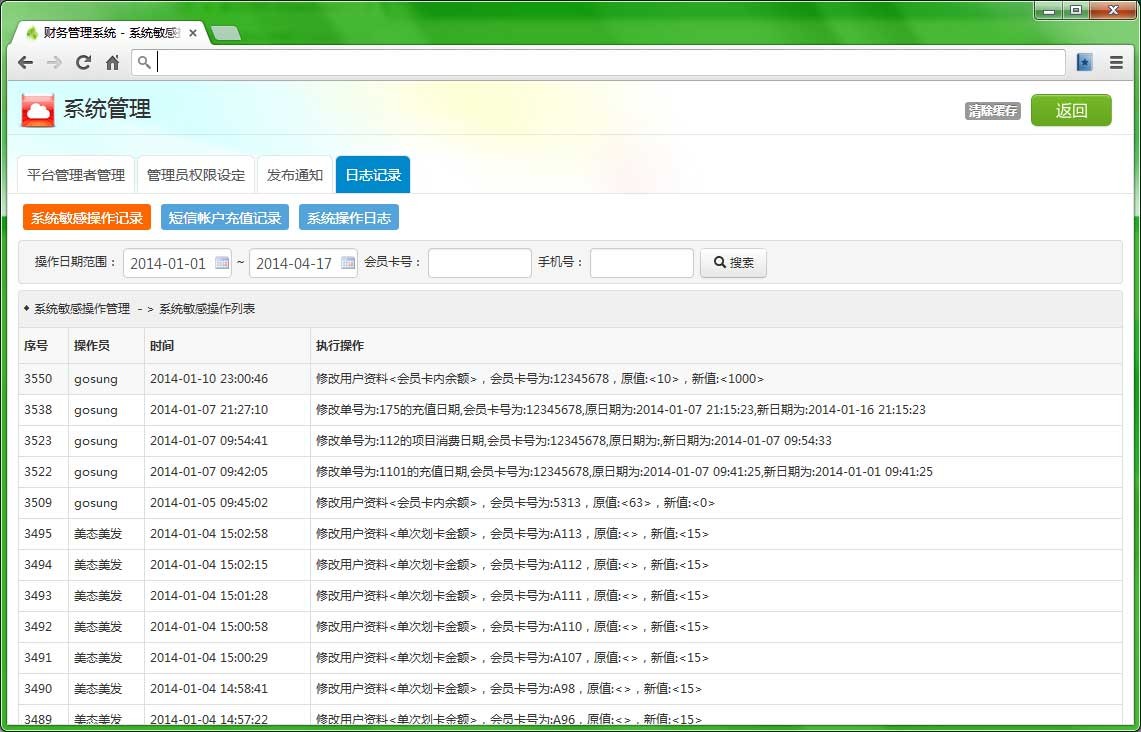1141x732 pixels.
Task: Open 系统操作日志 sub-tab
Action: [349, 218]
